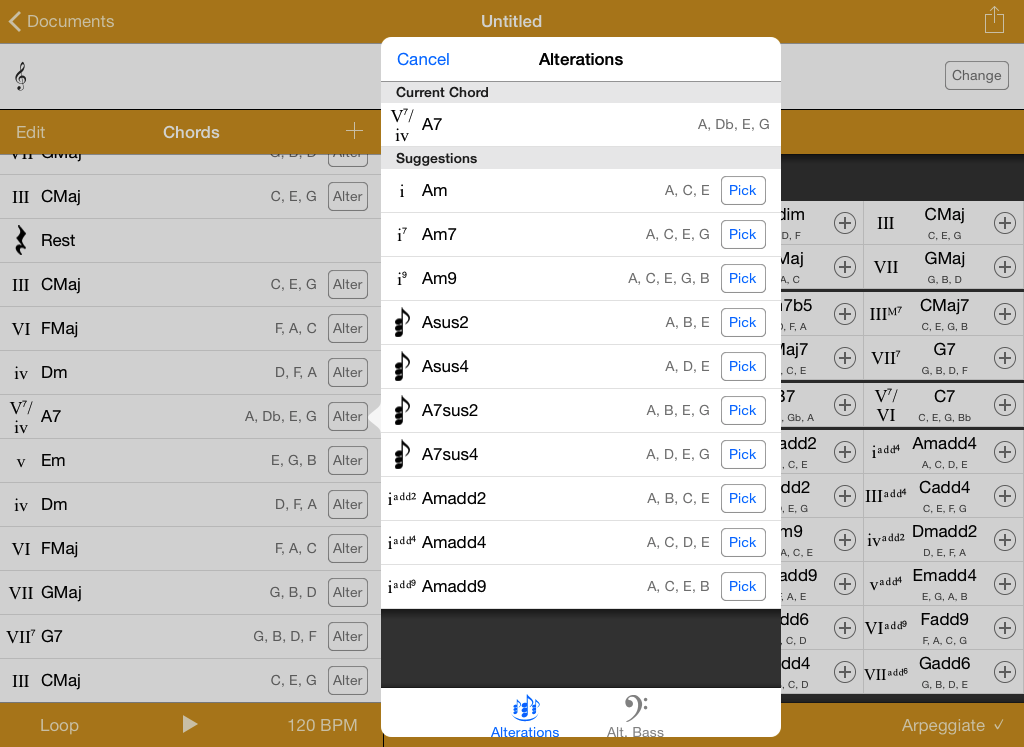Tap the share icon in top bar

pos(993,21)
